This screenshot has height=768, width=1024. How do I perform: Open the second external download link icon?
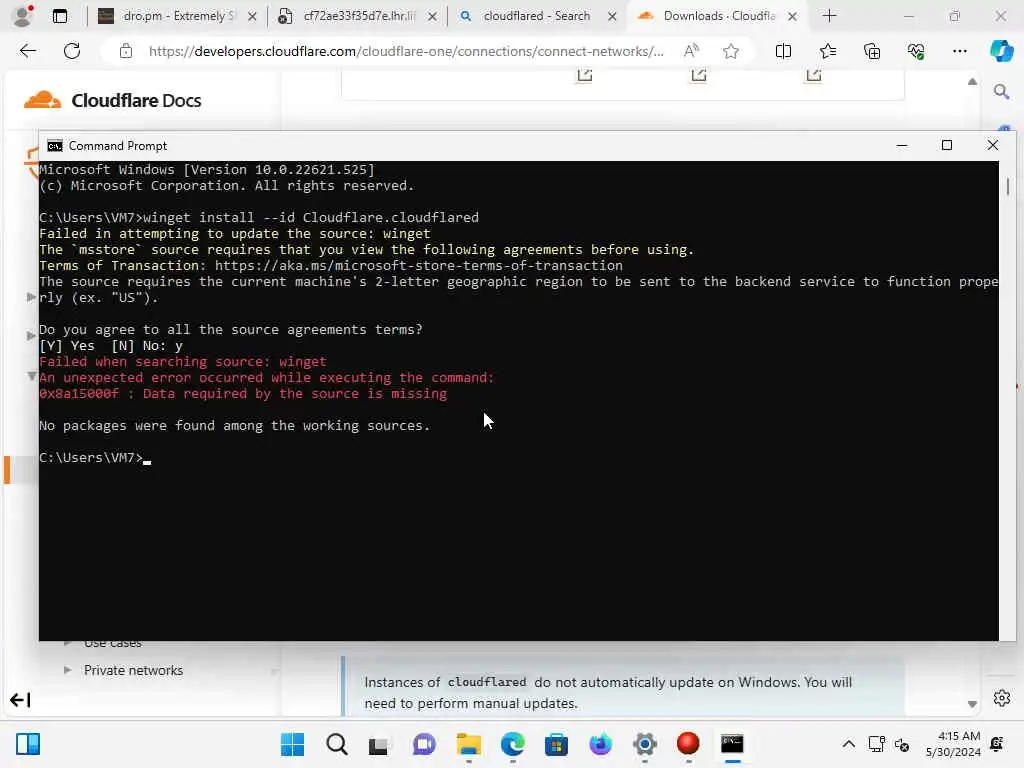pos(699,75)
